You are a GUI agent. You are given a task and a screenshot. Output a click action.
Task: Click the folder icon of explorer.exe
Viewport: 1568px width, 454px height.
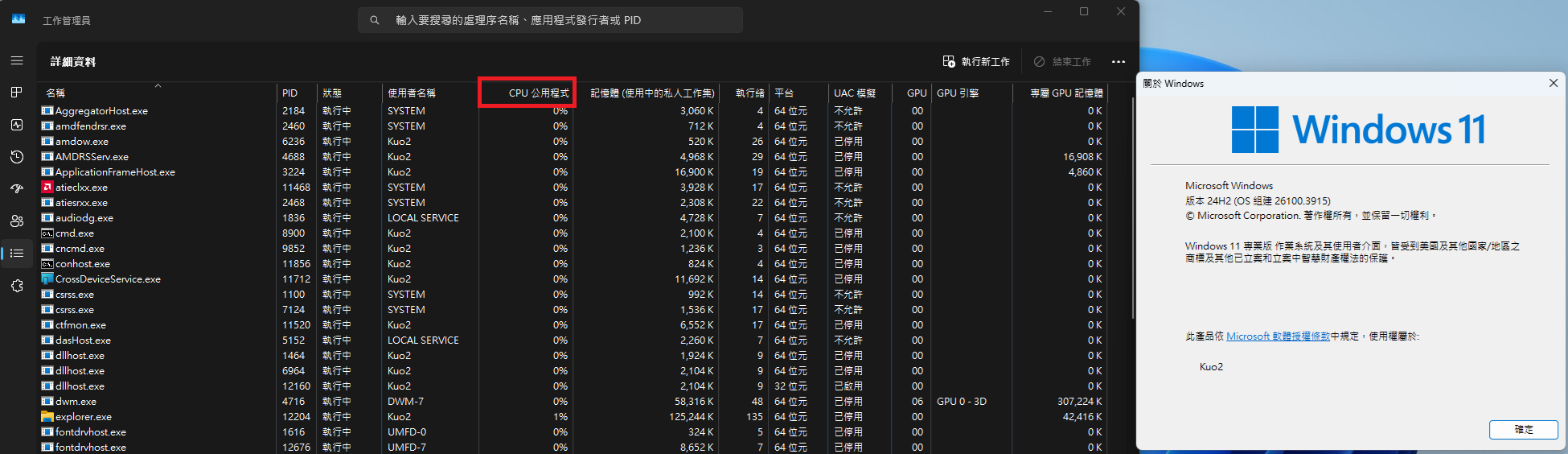click(x=47, y=416)
